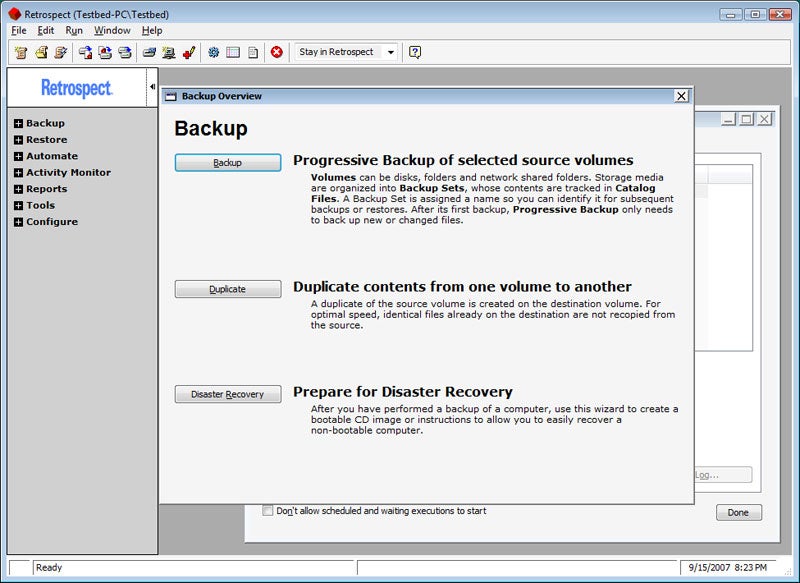Click the large 'Backup' page title
This screenshot has height=583, width=800.
point(211,129)
